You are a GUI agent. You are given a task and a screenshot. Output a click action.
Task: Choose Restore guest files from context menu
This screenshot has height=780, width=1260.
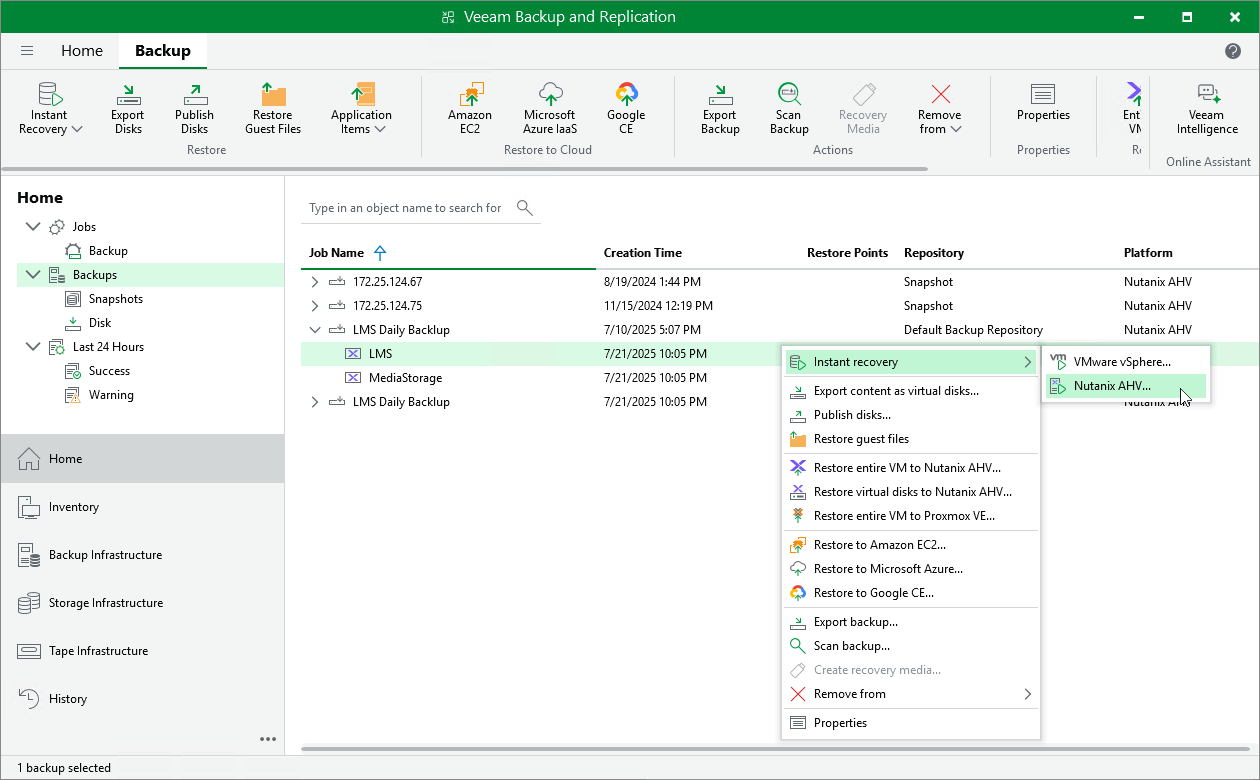click(861, 439)
